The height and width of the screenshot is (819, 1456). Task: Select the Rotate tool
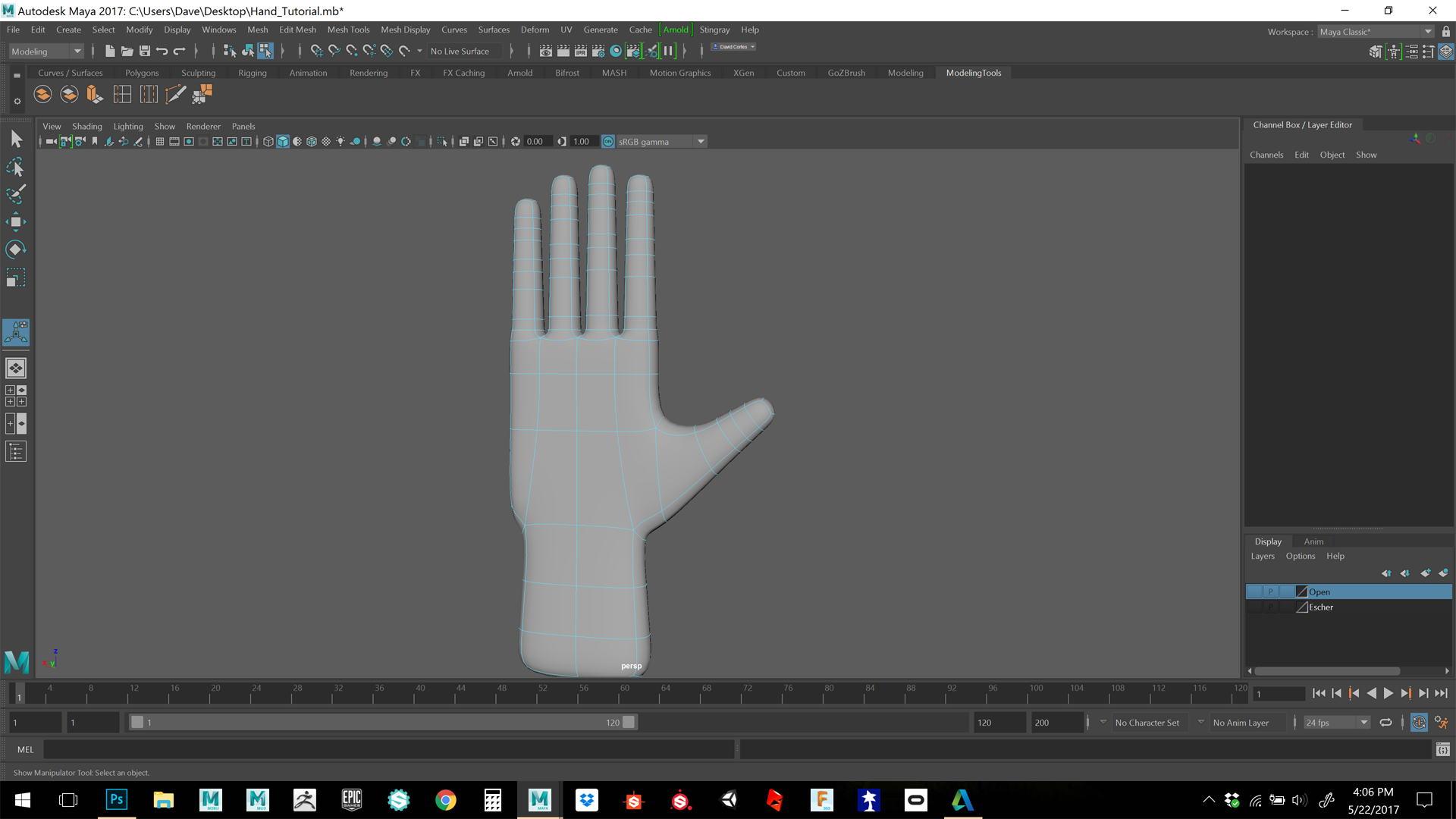point(16,249)
